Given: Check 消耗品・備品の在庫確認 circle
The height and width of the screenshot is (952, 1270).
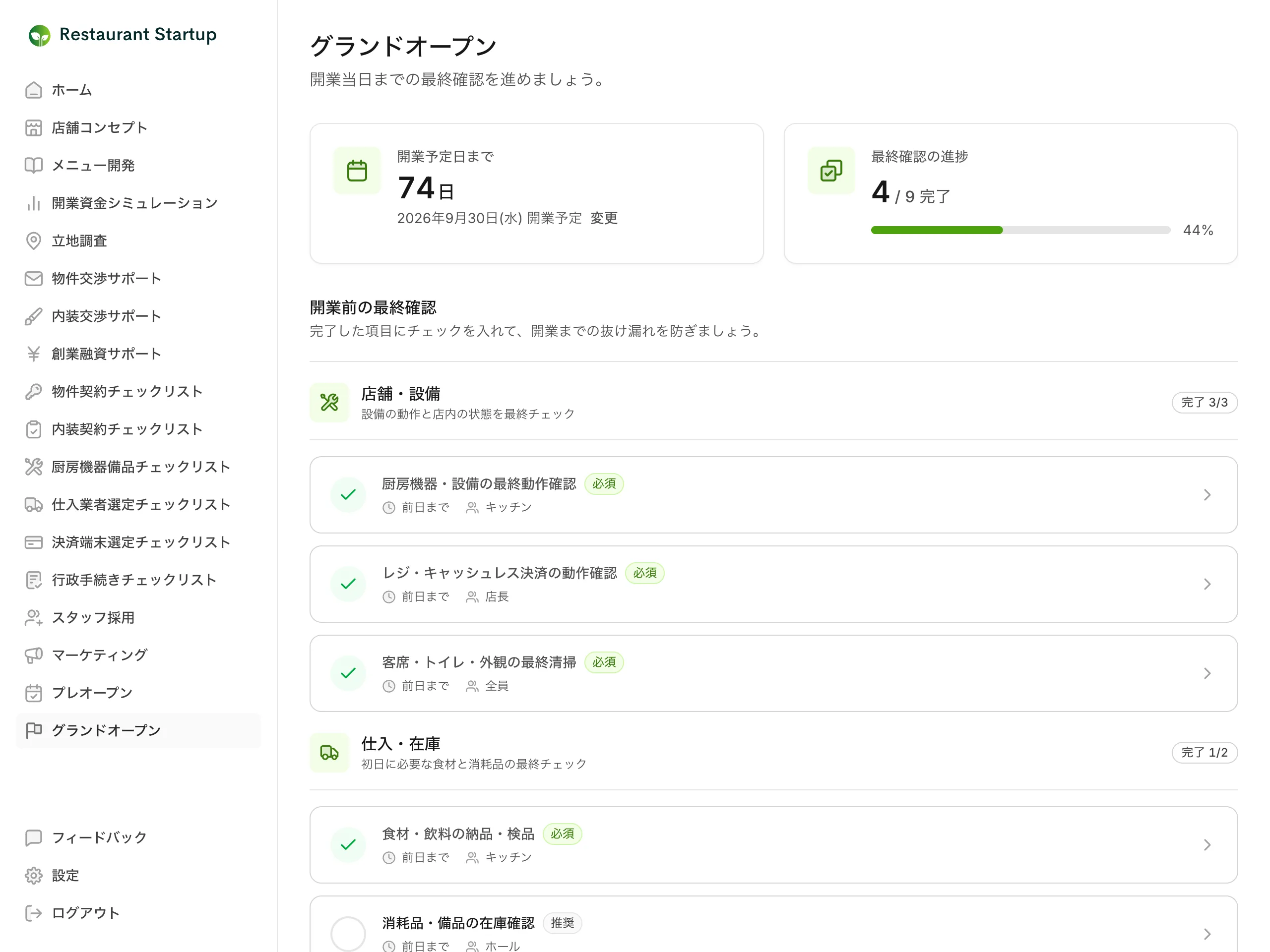Looking at the screenshot, I should [x=348, y=934].
